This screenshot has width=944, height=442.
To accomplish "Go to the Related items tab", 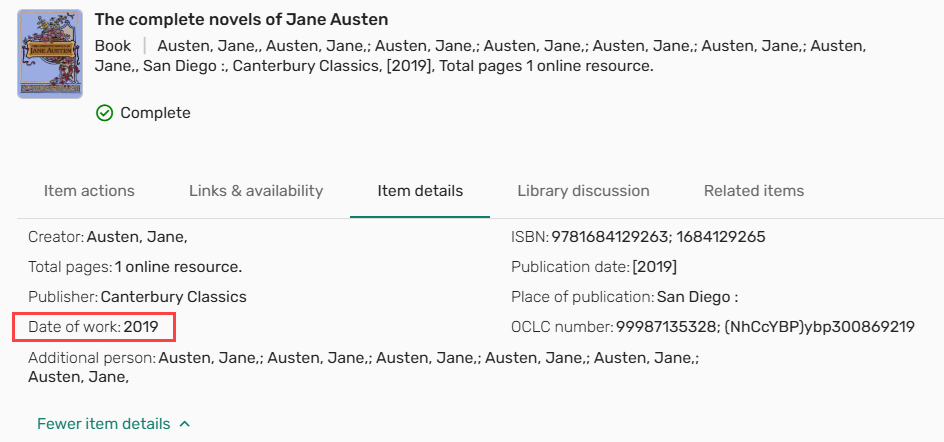I will point(754,191).
